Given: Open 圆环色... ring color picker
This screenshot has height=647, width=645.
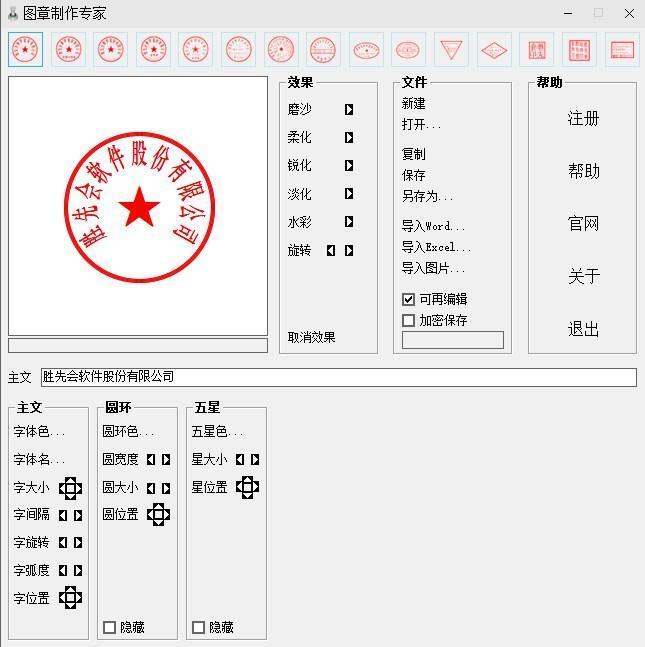Looking at the screenshot, I should point(128,432).
